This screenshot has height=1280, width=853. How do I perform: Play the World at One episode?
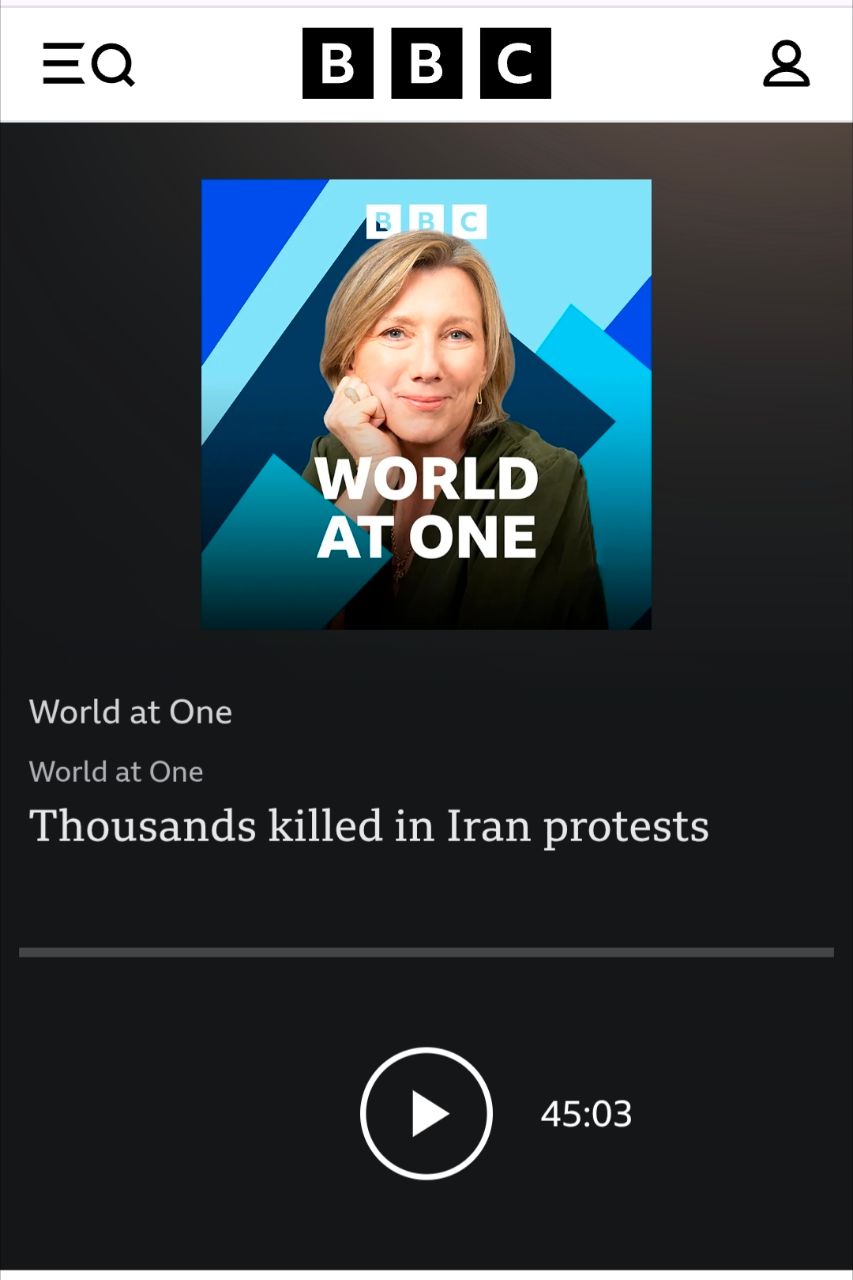coord(427,1113)
